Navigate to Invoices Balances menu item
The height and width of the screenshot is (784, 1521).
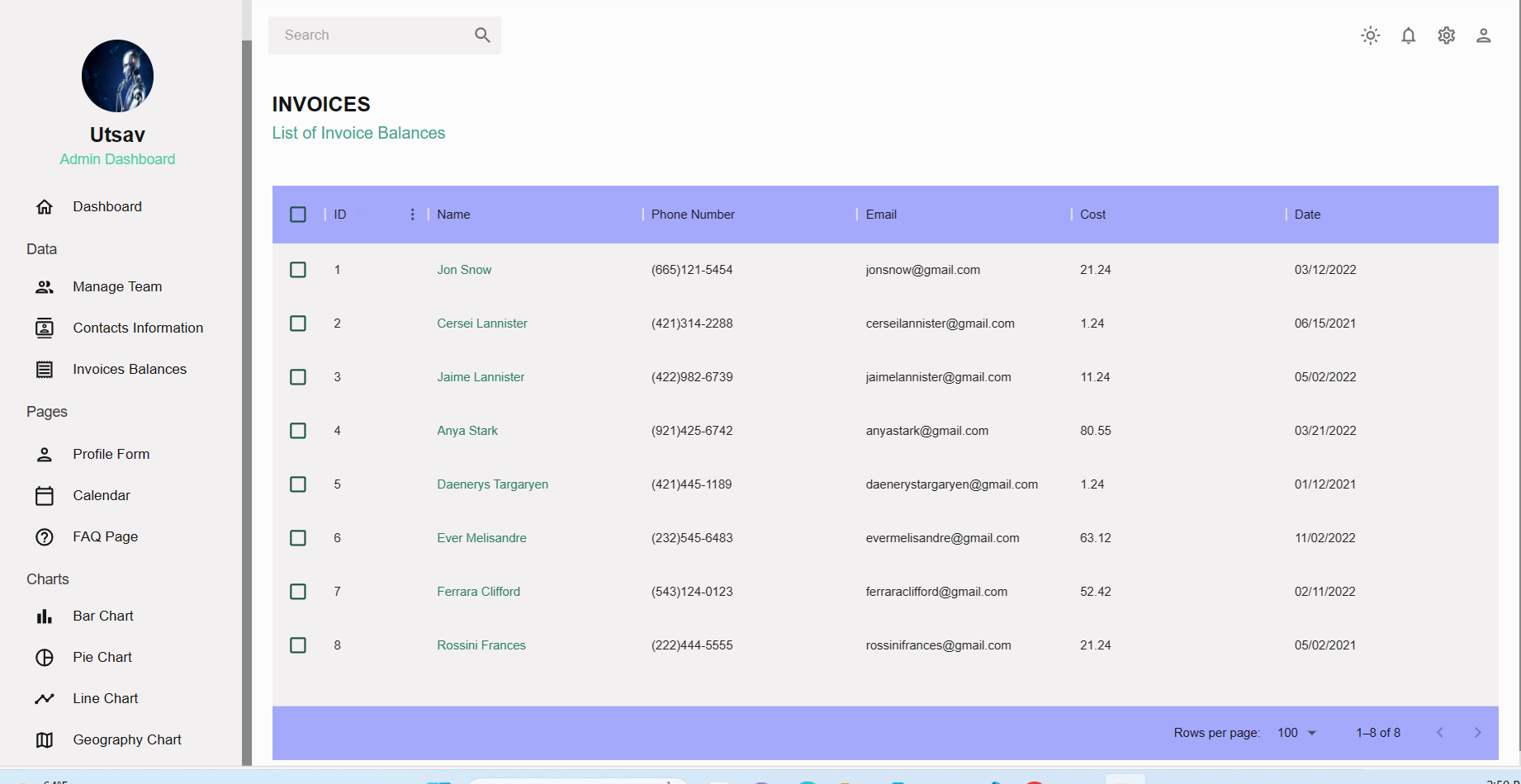130,369
